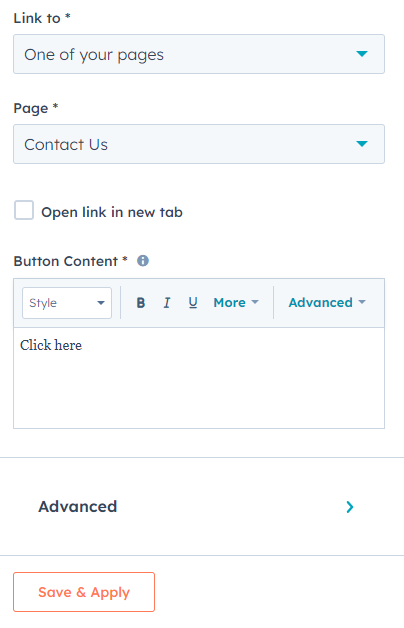Toggle bold formatting in the editor
Viewport: 404px width, 628px height.
coord(141,303)
